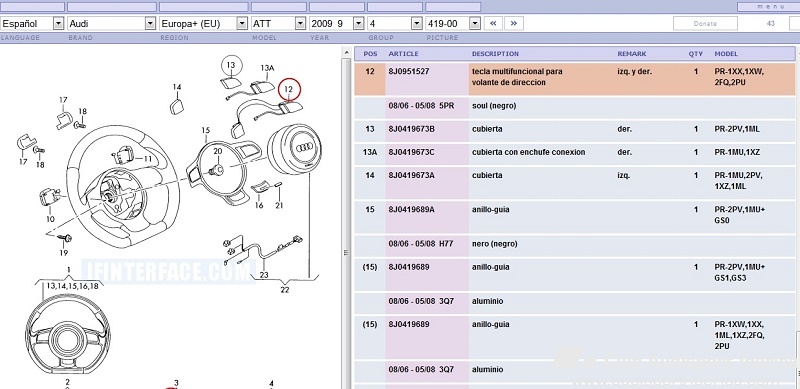This screenshot has width=800, height=389.
Task: Open the Picture dropdown showing 419-00
Action: tap(453, 23)
